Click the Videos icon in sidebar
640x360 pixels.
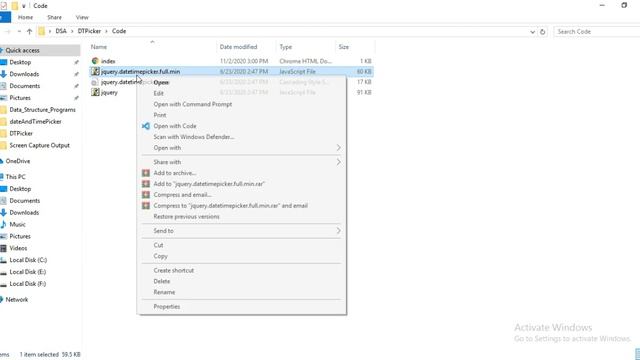(x=4, y=248)
